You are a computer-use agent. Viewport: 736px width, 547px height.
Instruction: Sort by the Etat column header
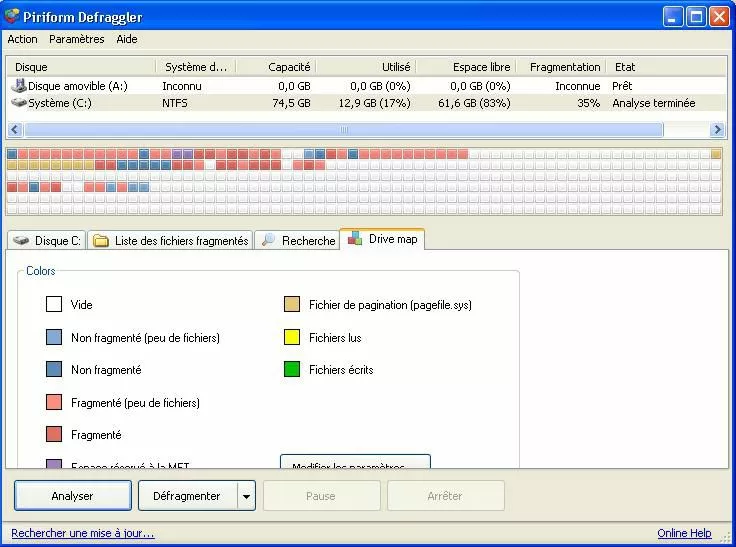[x=666, y=67]
